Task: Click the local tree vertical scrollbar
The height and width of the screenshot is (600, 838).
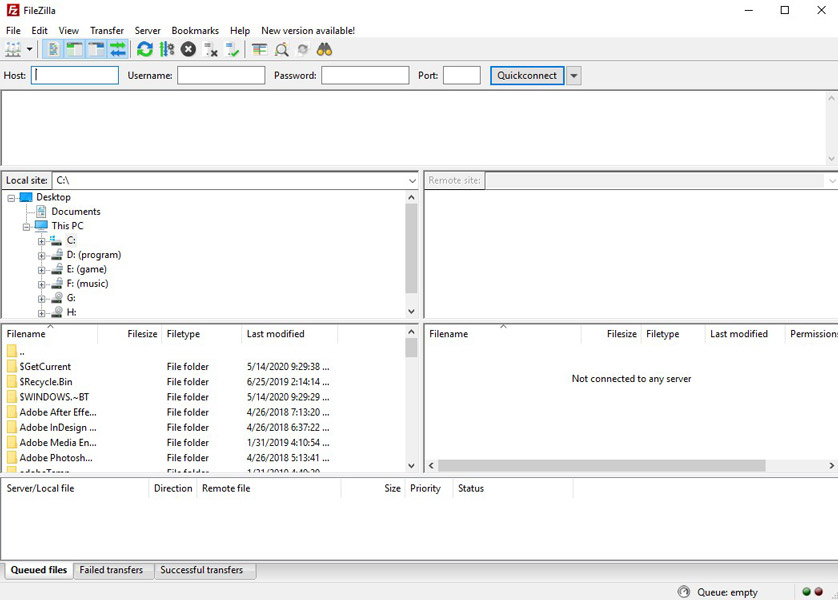Action: (411, 248)
